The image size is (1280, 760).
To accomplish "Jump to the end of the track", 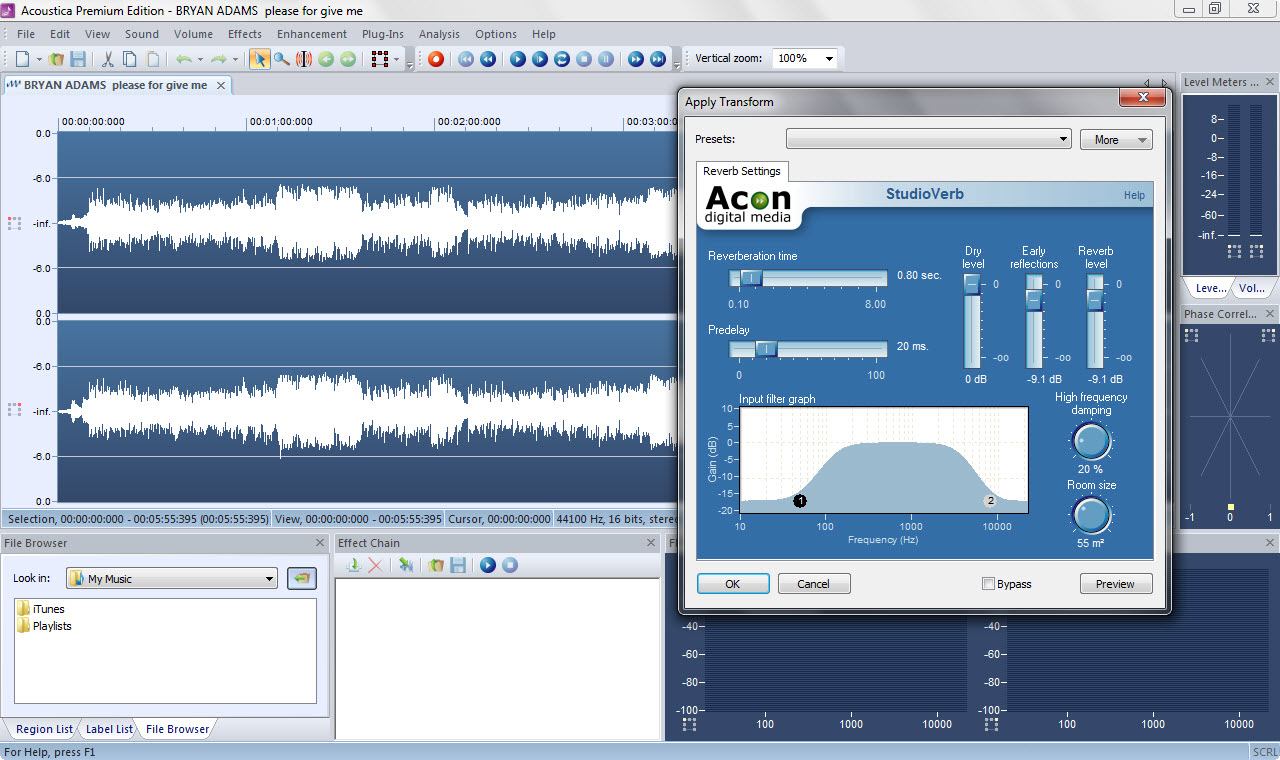I will (658, 59).
